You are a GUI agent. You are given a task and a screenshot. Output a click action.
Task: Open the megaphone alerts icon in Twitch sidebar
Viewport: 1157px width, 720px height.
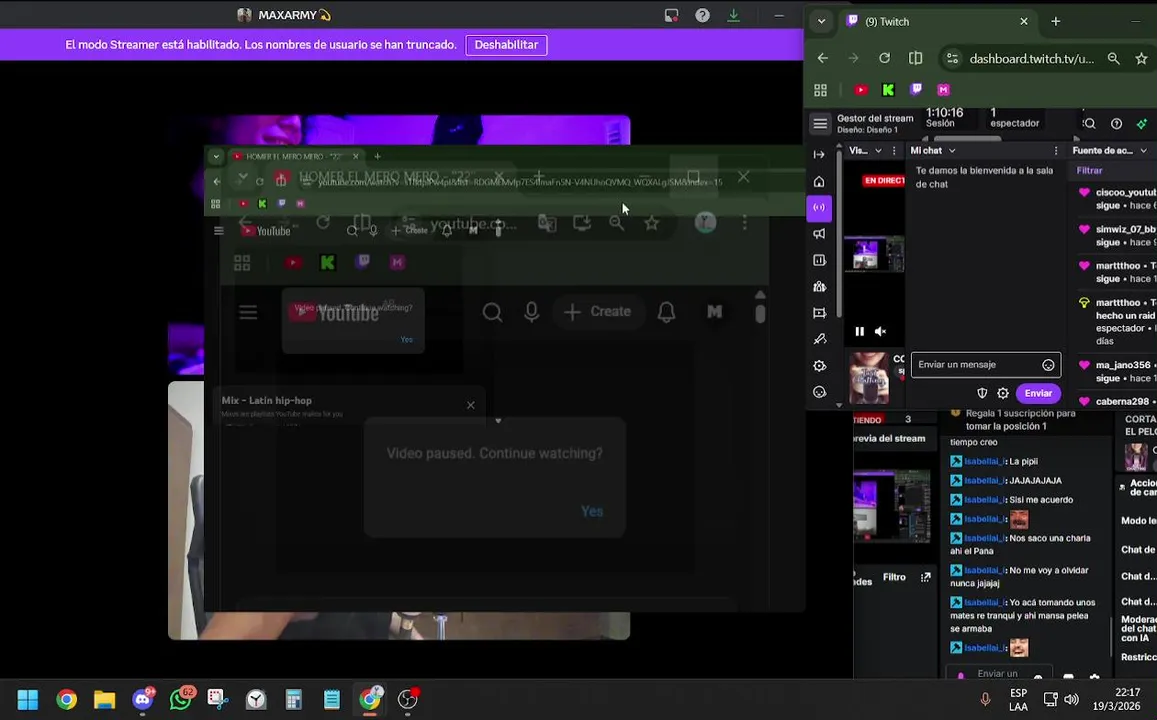tap(819, 234)
